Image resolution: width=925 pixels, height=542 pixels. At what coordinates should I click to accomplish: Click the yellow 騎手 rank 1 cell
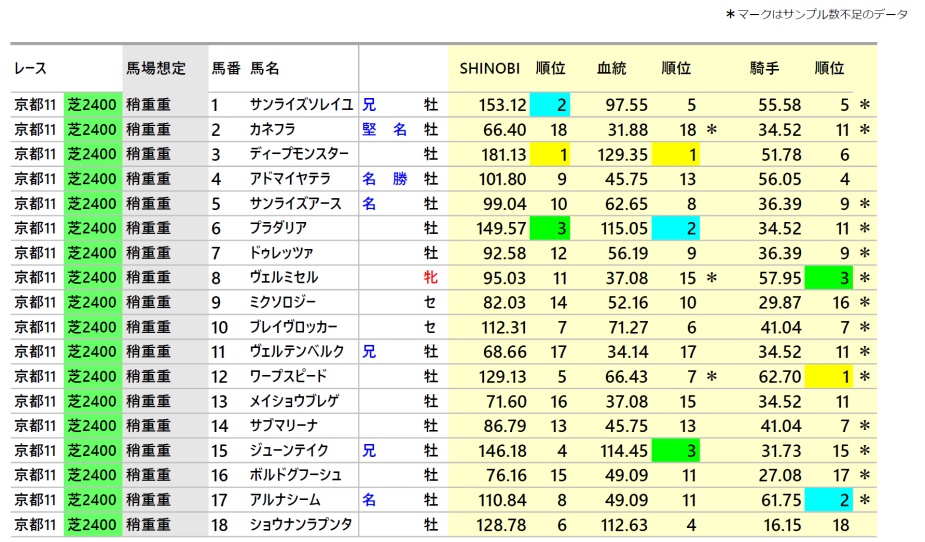click(833, 376)
